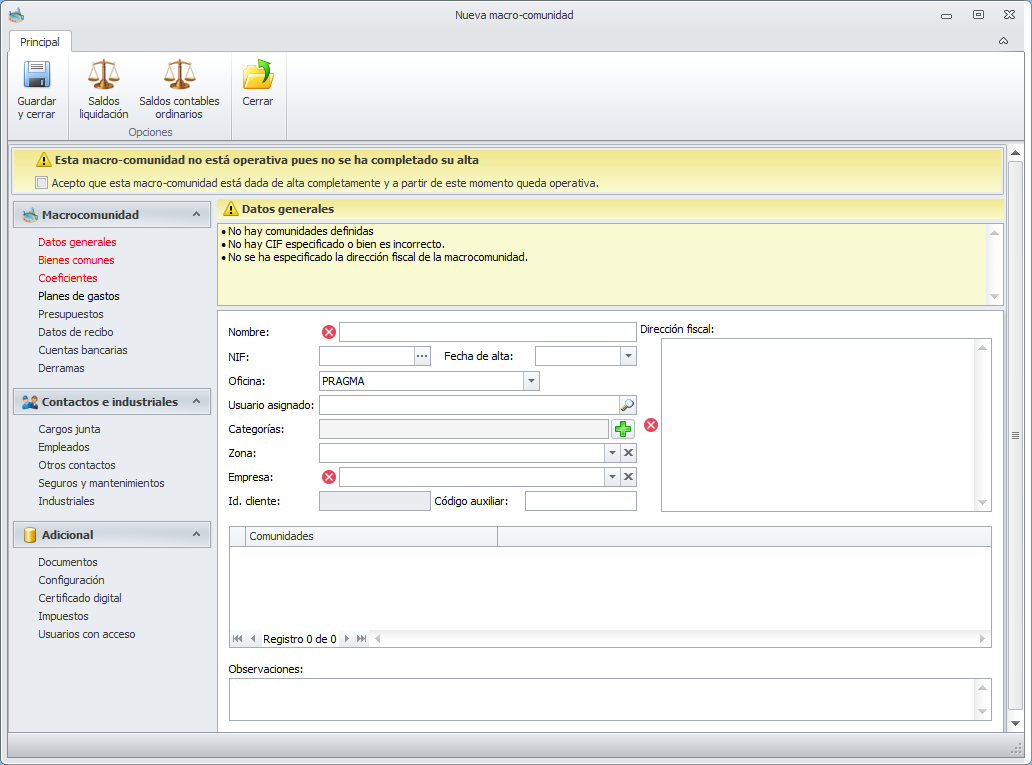Click the magnifier in Usuario asignado field

point(627,405)
